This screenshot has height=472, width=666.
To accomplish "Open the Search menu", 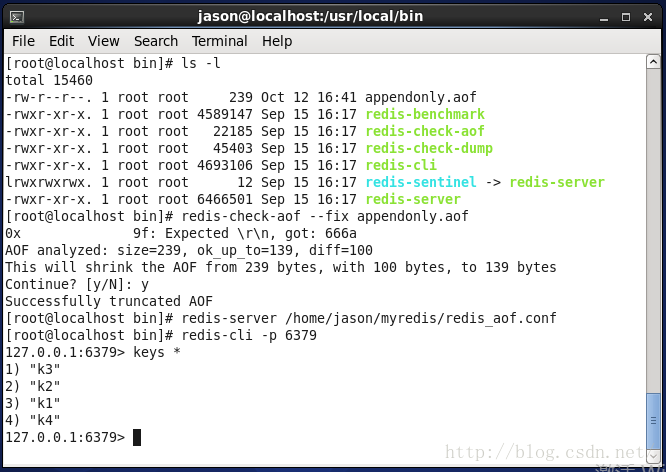I will coord(156,41).
